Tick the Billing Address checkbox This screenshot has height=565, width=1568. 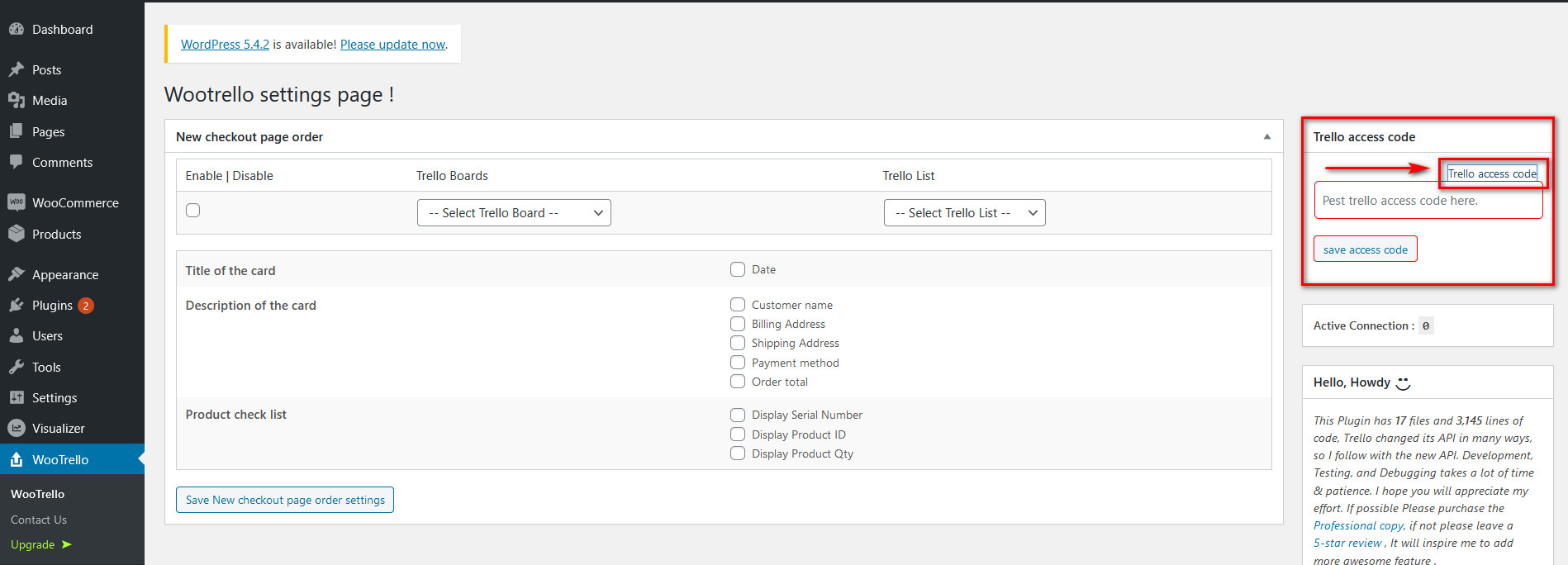(x=738, y=324)
